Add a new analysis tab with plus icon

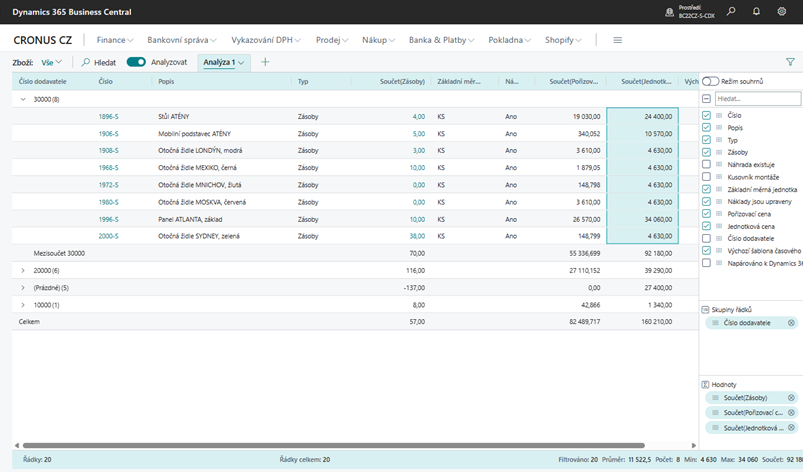265,62
